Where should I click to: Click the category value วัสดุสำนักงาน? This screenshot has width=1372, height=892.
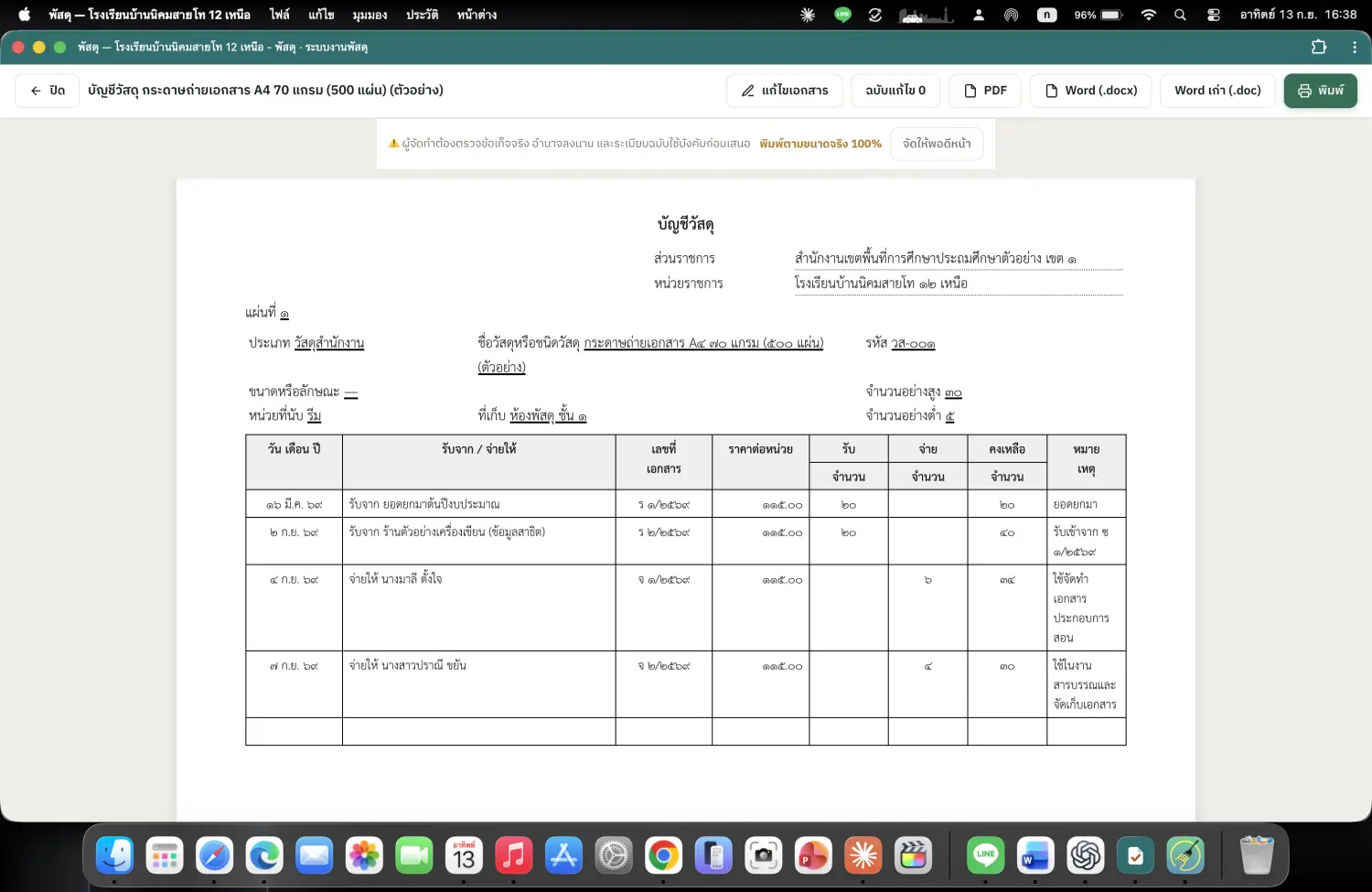[329, 343]
